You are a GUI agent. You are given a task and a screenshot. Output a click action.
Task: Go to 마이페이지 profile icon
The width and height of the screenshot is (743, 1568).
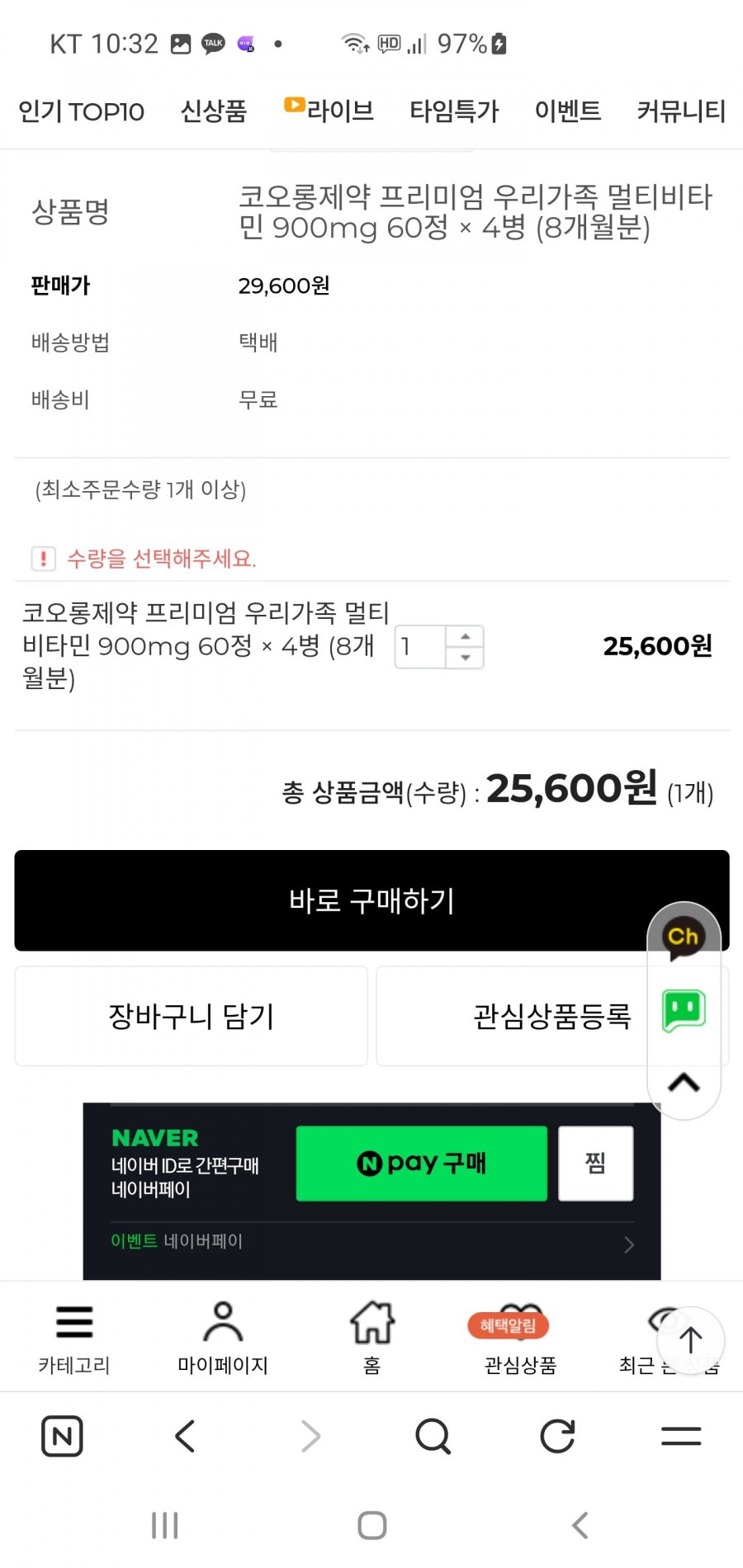click(223, 1322)
